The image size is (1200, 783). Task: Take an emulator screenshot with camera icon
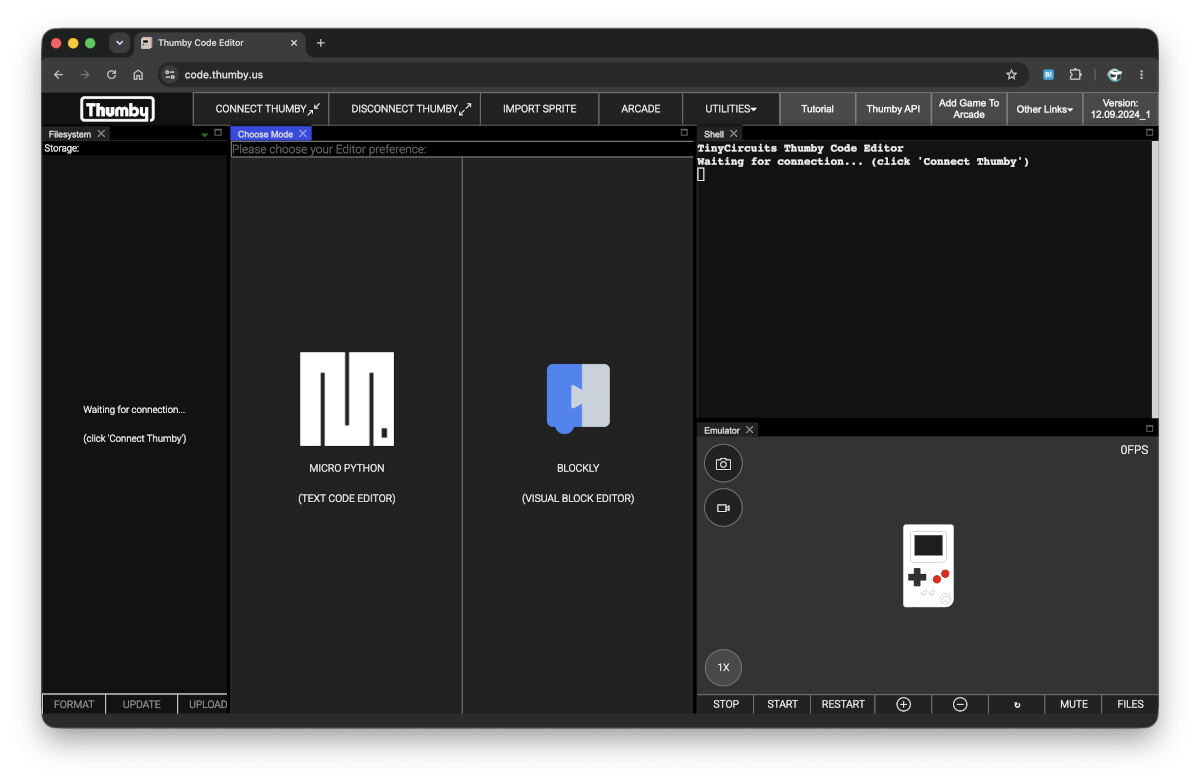[723, 464]
